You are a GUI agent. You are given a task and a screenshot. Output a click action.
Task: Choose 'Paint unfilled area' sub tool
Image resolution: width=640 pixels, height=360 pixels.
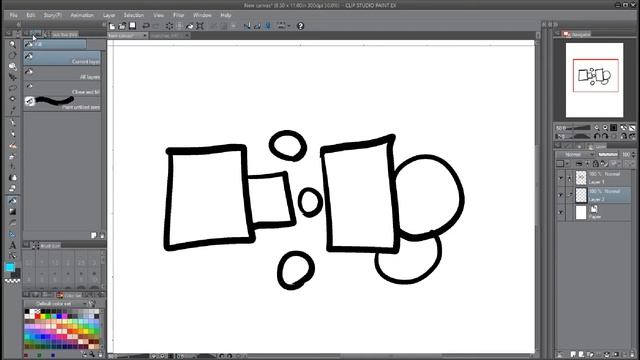(62, 104)
